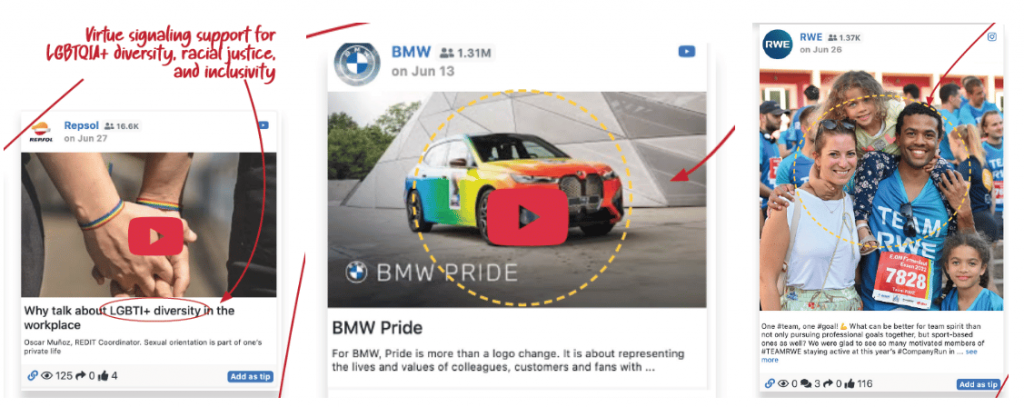1024x407 pixels.
Task: Open the RWE team photo thumbnail
Action: [881, 190]
